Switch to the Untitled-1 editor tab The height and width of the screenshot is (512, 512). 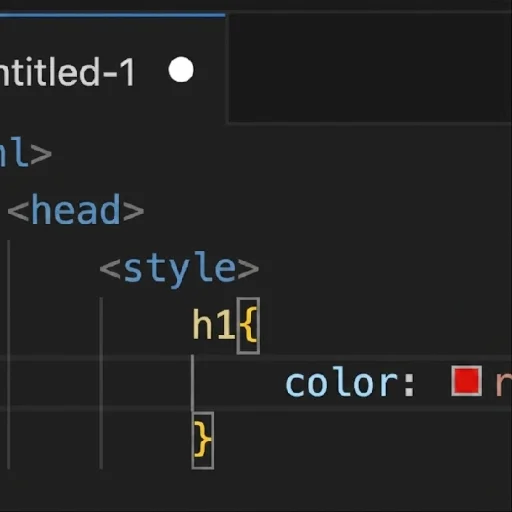point(67,72)
